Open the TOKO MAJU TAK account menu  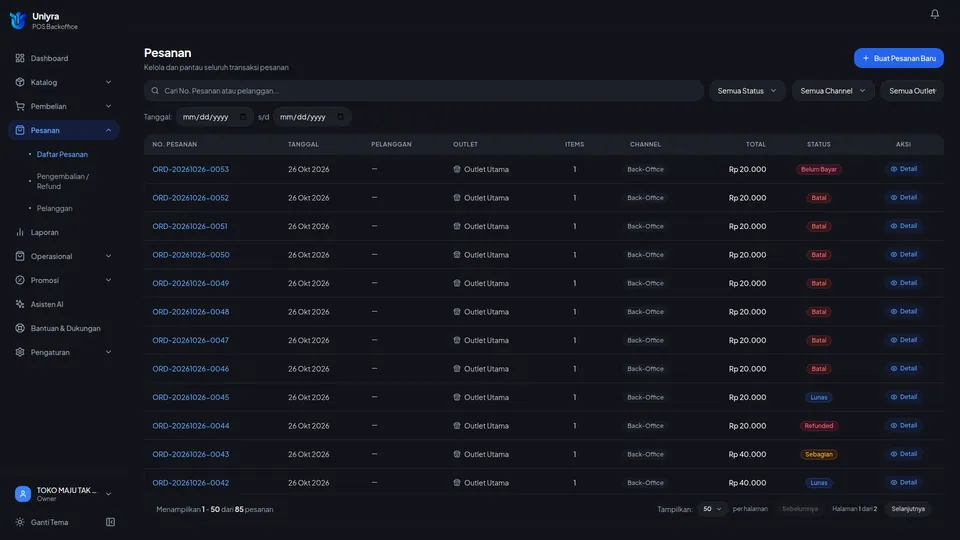pyautogui.click(x=64, y=494)
